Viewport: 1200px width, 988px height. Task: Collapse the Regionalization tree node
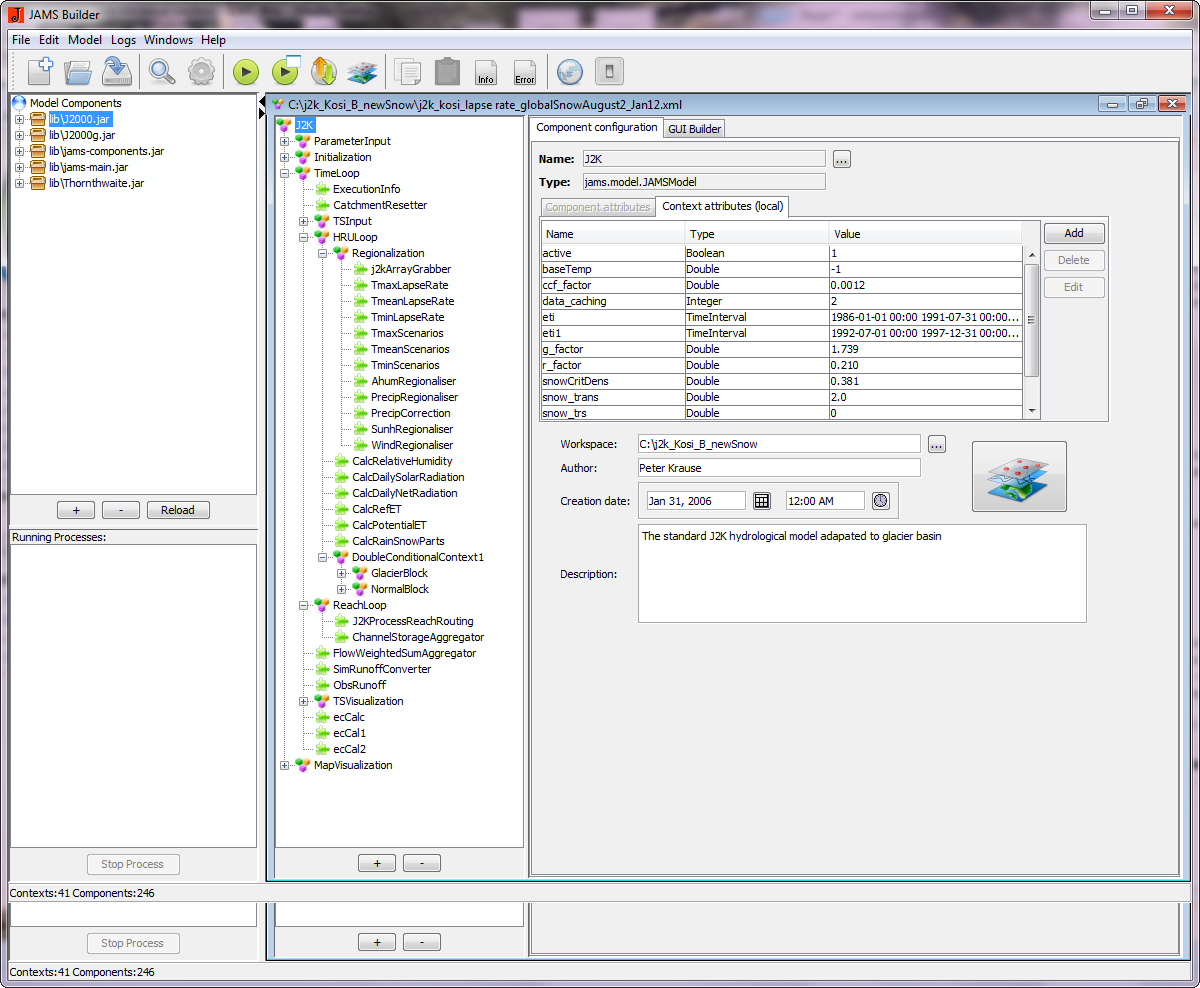click(323, 253)
